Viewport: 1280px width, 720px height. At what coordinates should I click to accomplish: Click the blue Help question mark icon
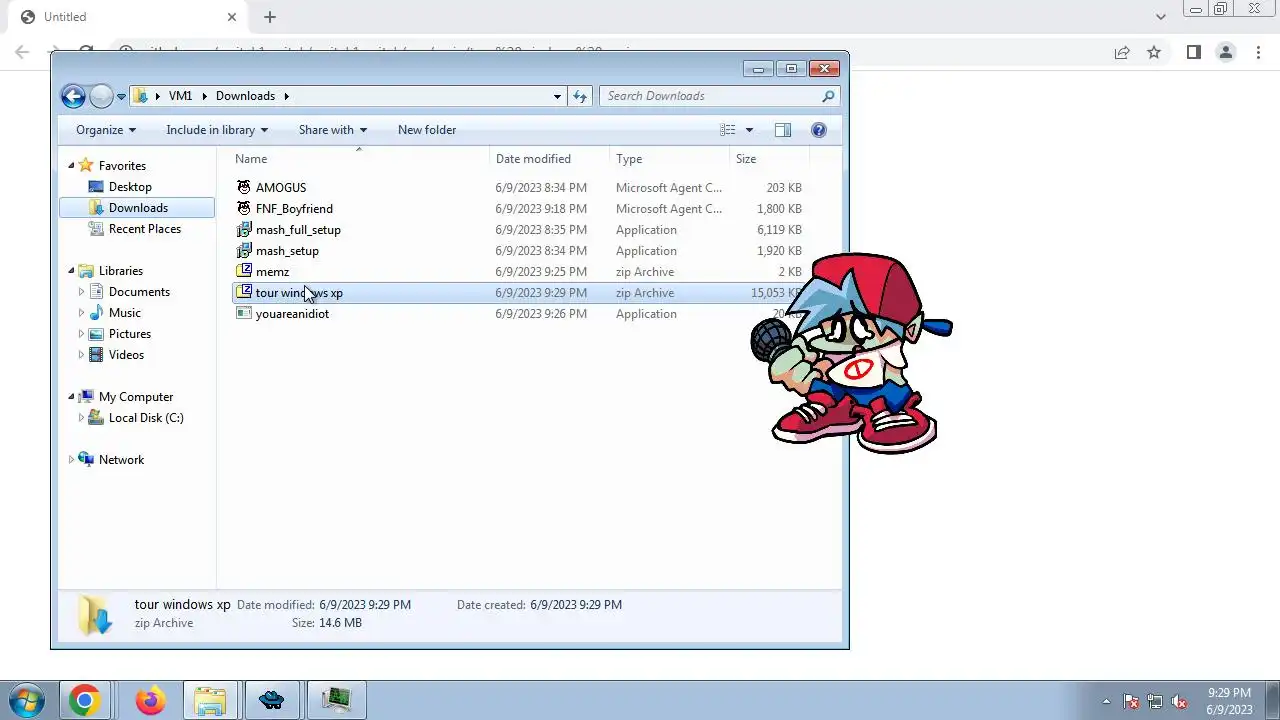819,130
